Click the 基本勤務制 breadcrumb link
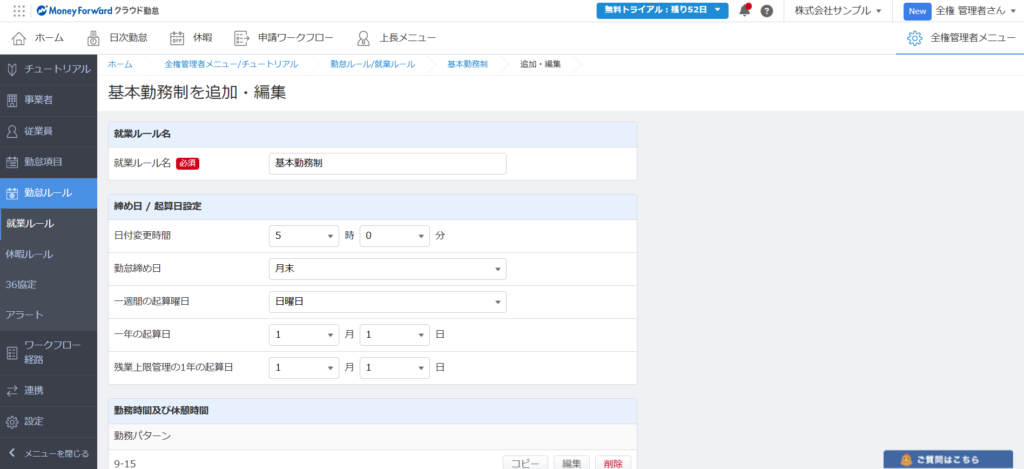 (467, 64)
